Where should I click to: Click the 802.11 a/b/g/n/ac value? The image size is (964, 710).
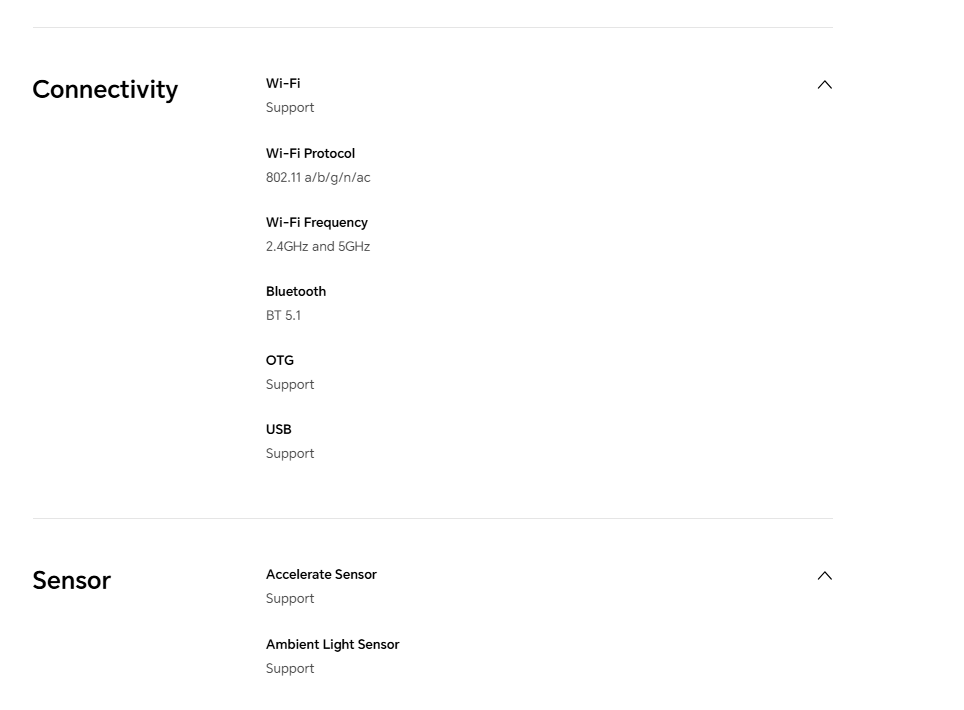(x=318, y=178)
